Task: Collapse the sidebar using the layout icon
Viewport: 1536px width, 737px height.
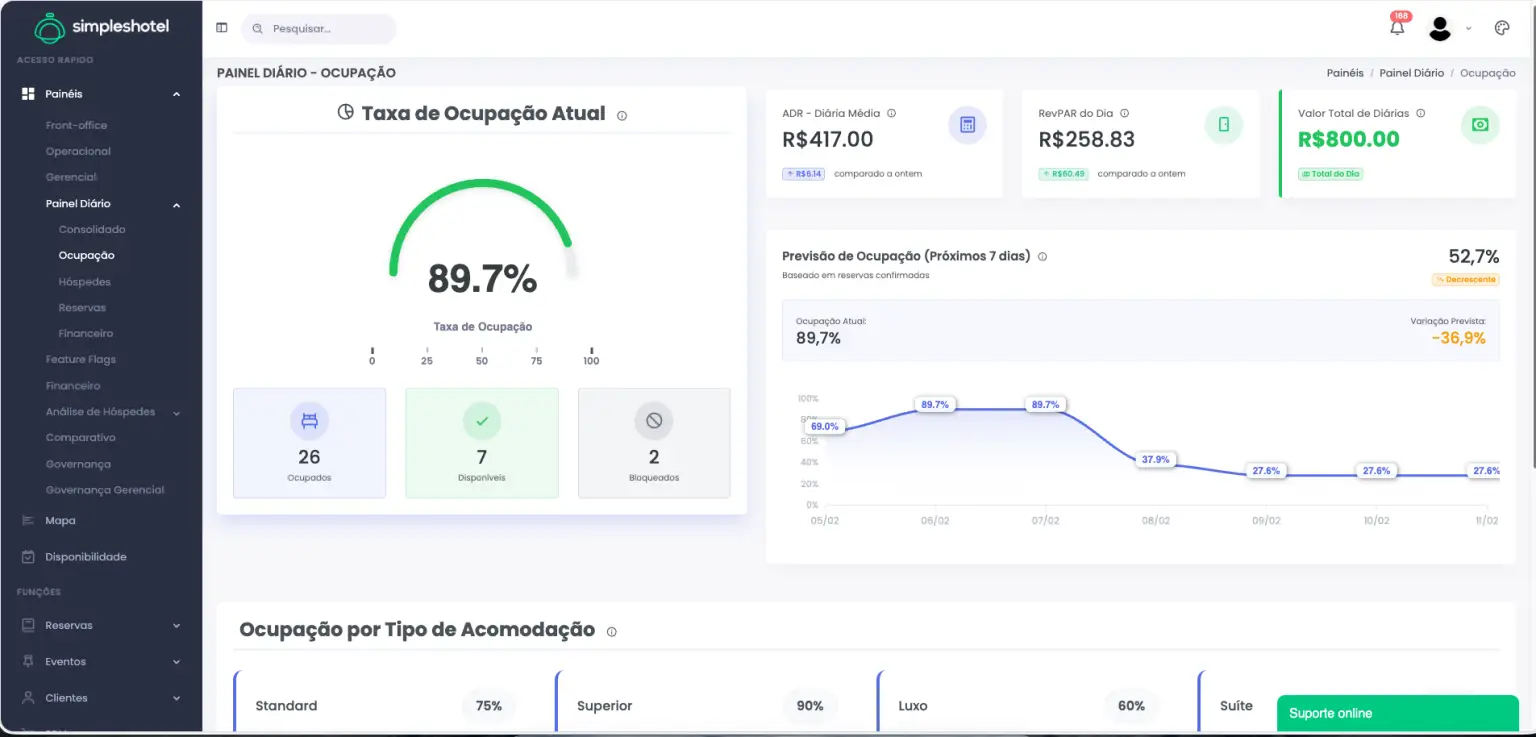Action: 220,27
